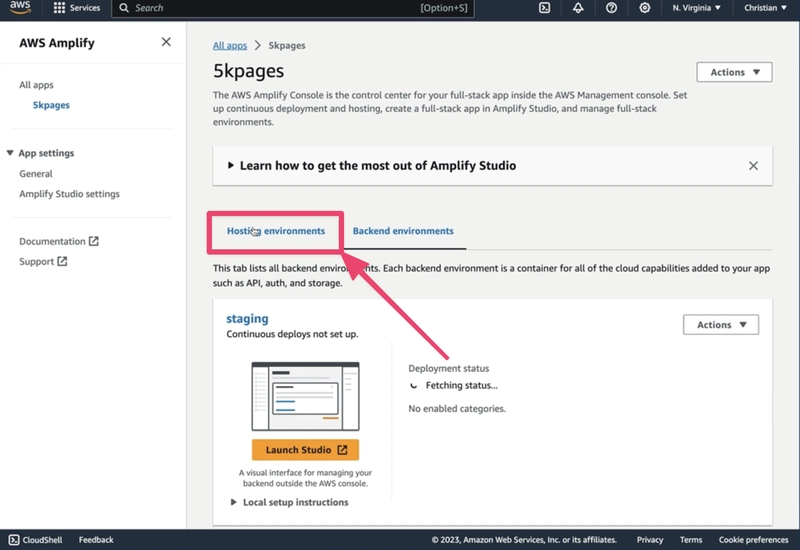The height and width of the screenshot is (550, 800).
Task: Click the All apps breadcrumb link
Action: click(x=230, y=45)
